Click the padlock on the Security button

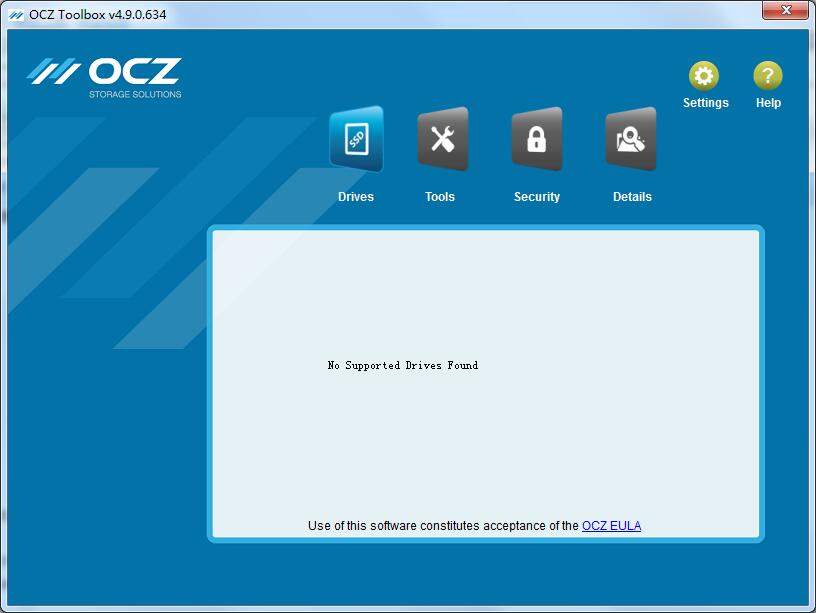[536, 139]
